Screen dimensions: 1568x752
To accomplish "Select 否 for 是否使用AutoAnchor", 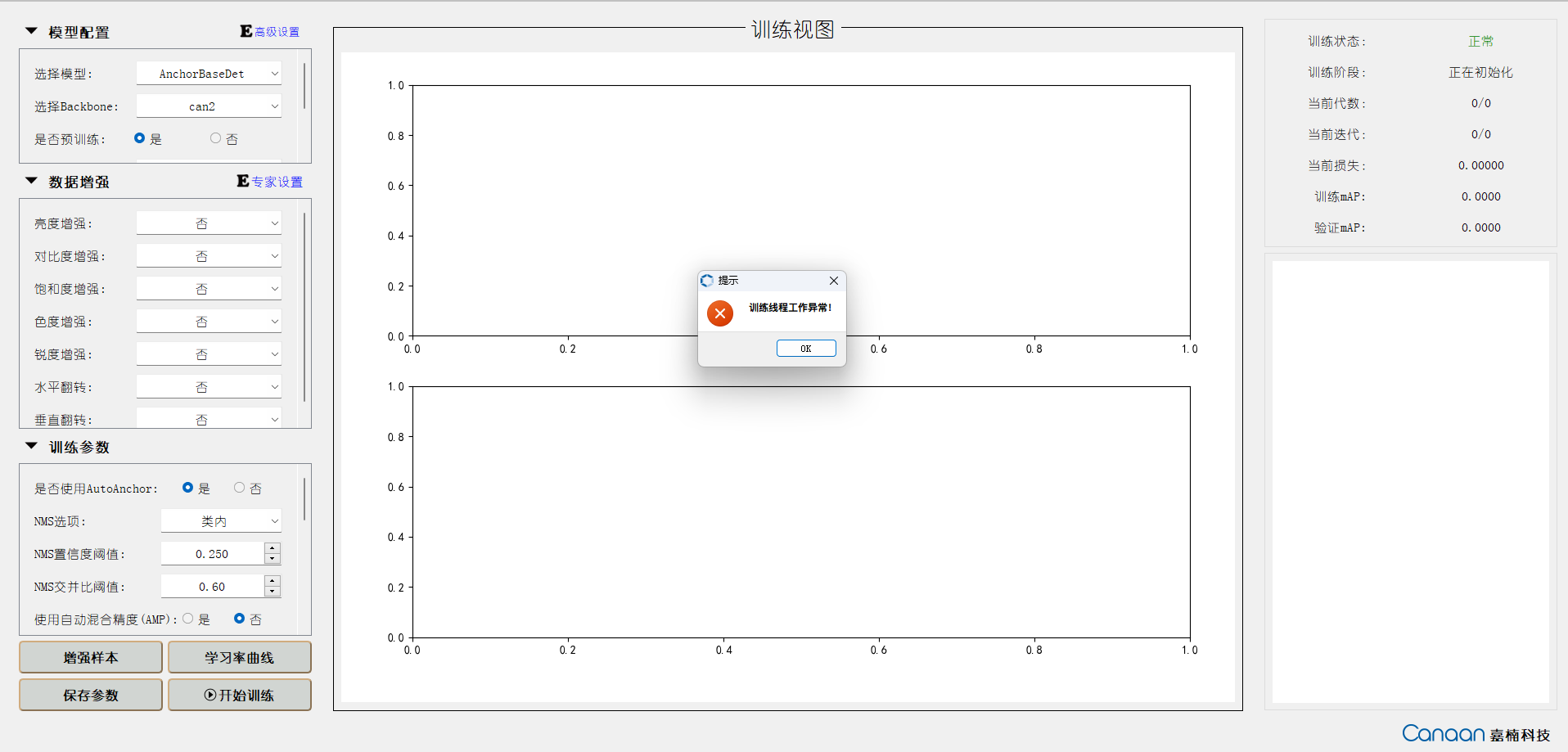I will [x=240, y=488].
